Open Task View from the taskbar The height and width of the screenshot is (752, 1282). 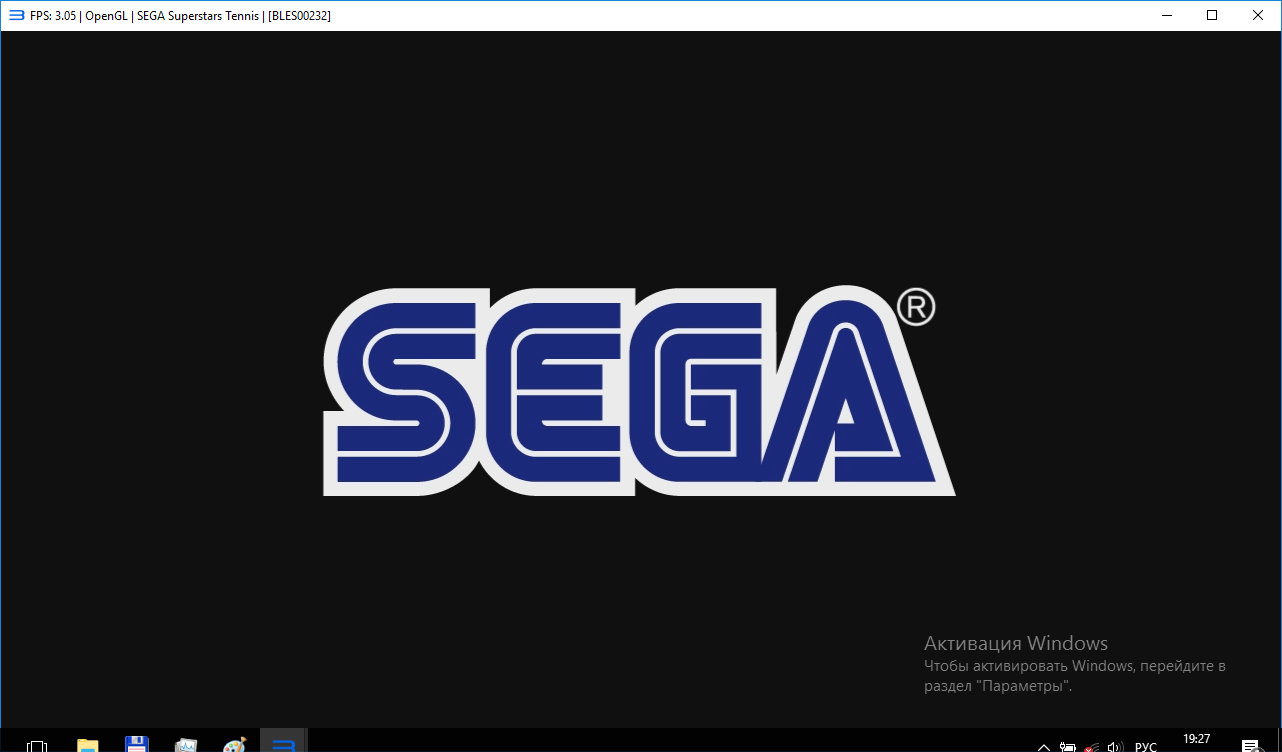(x=37, y=745)
